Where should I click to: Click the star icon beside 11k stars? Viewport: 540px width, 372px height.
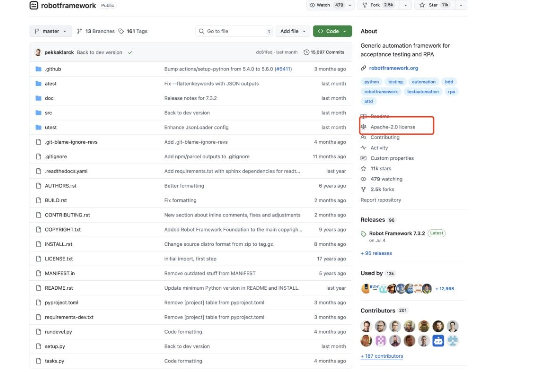pos(363,168)
